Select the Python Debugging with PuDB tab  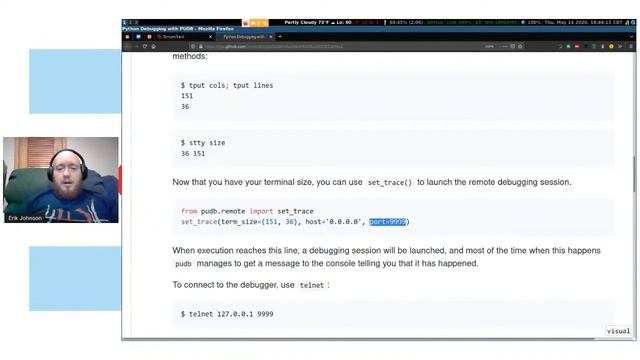coord(245,37)
